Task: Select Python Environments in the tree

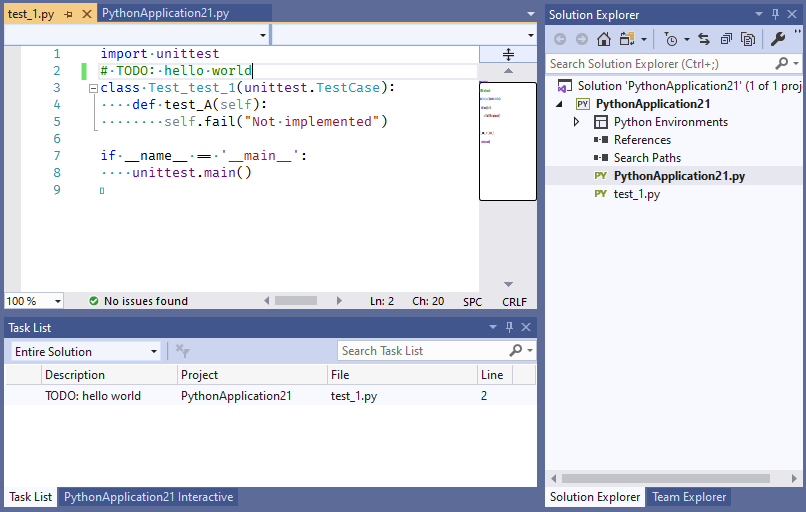Action: pos(671,122)
